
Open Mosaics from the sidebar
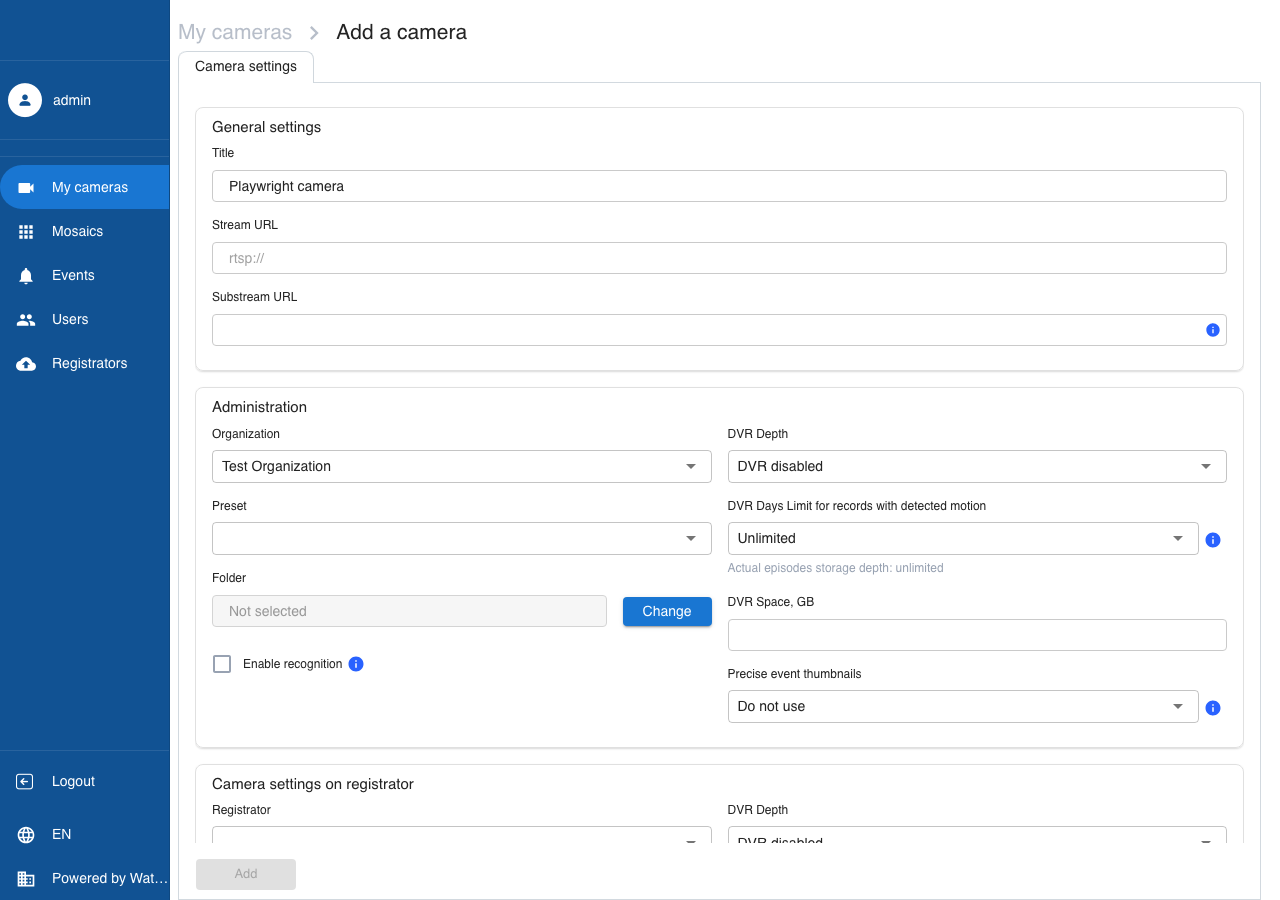pyautogui.click(x=85, y=231)
